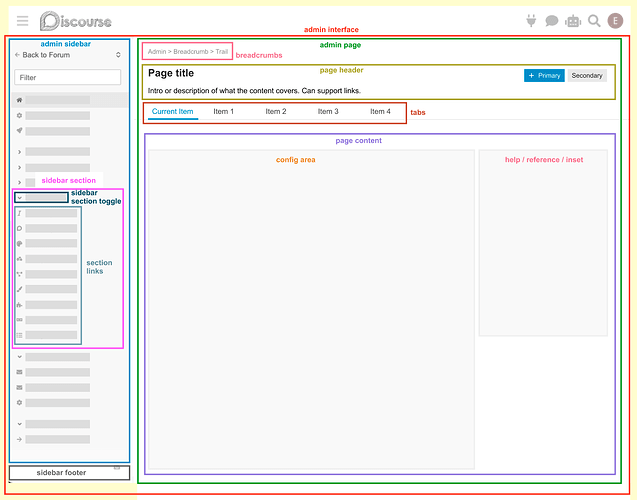Image resolution: width=637 pixels, height=500 pixels.
Task: Collapse the section just above the right arrow link
Action: pos(19,424)
